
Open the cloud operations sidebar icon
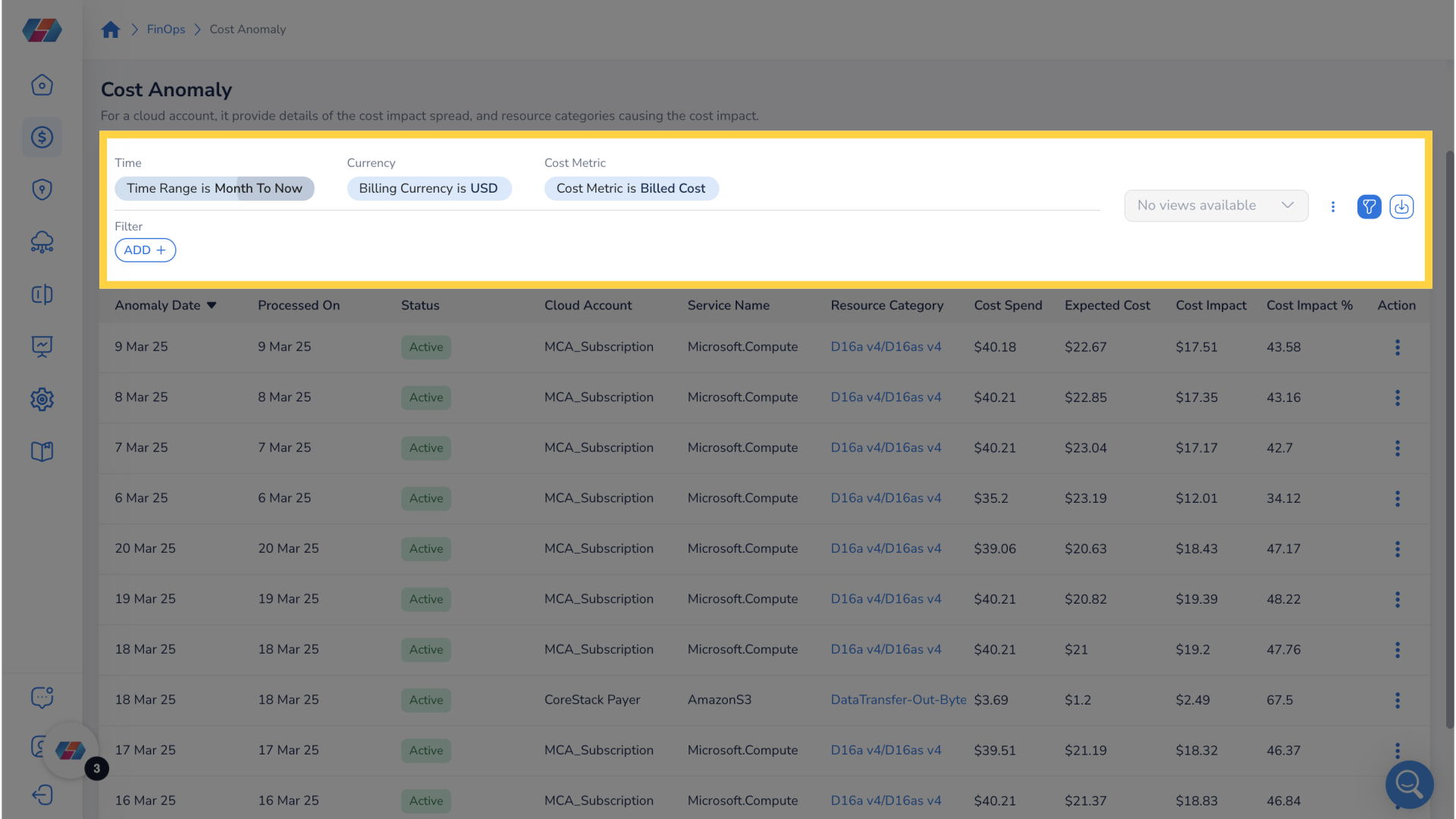[42, 242]
